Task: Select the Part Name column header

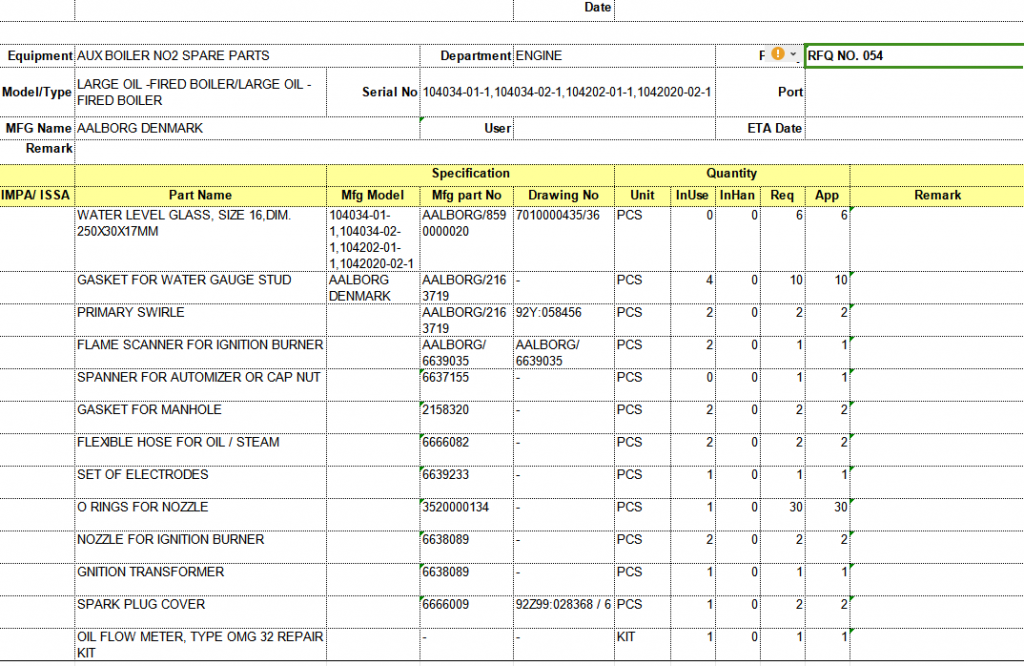Action: click(200, 195)
